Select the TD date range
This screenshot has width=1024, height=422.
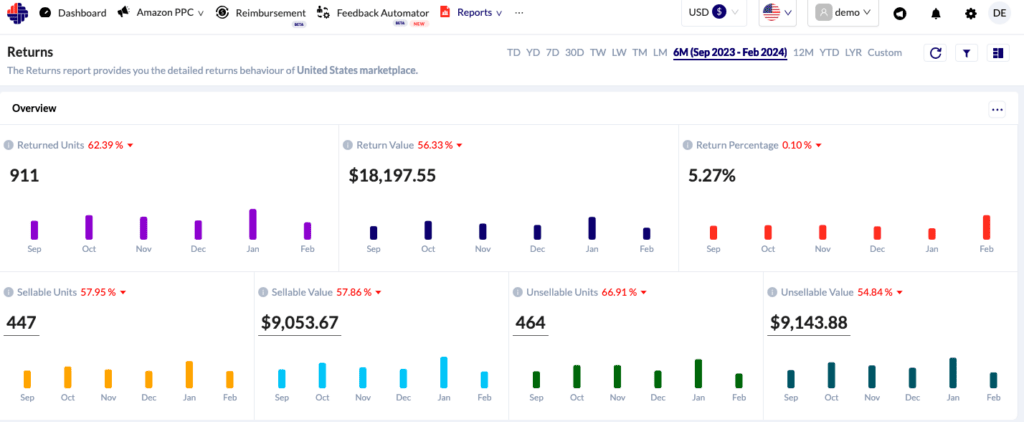click(x=513, y=53)
